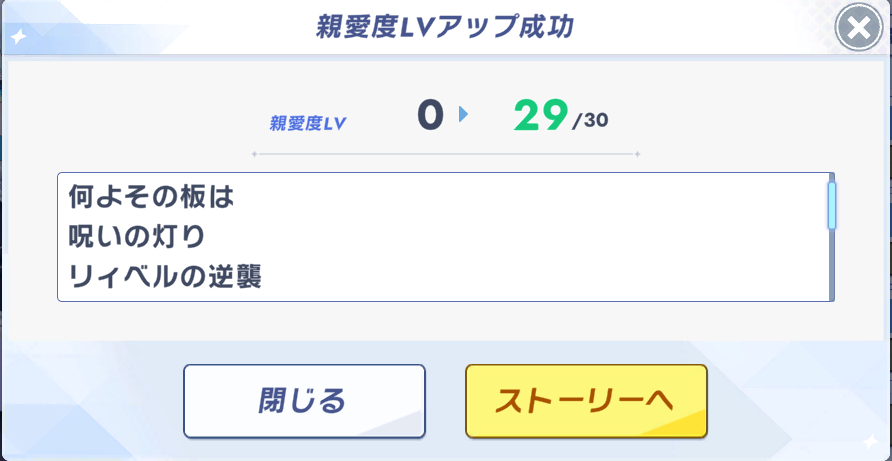Click the /30 max level text
Viewport: 892px width, 461px height.
tap(590, 122)
